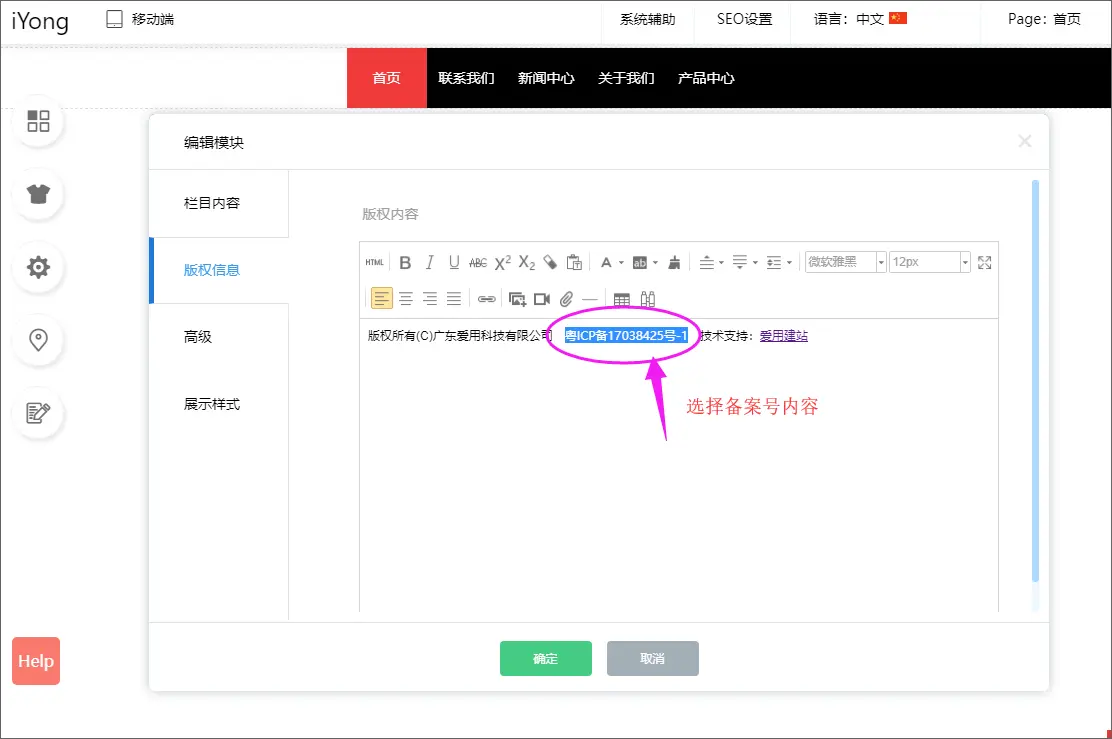Viewport: 1112px width, 739px height.
Task: Open the map pin sidebar icon
Action: point(39,340)
